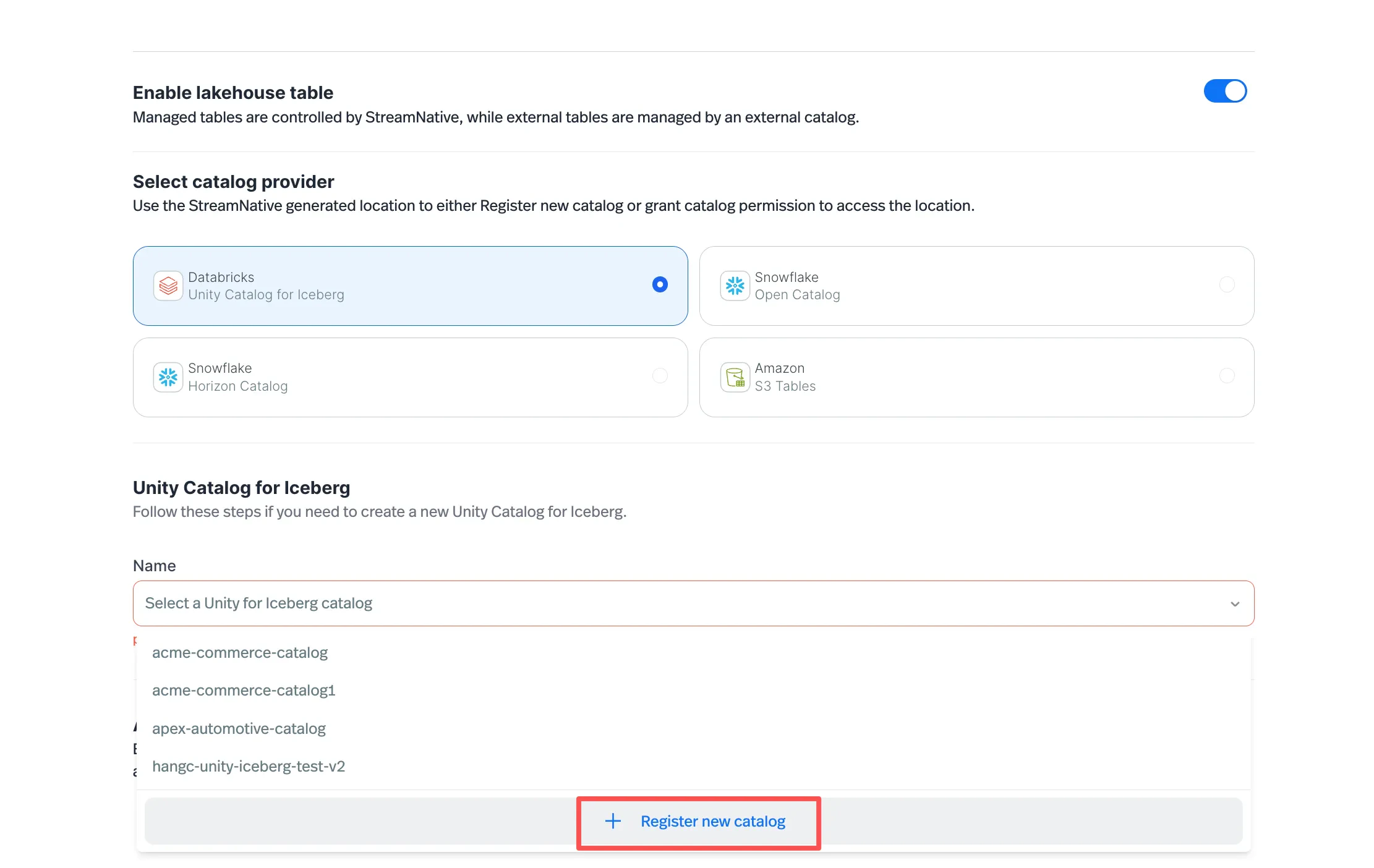Select Databricks Unity Catalog radio button
Screen dimensions: 1374x868
(x=660, y=284)
